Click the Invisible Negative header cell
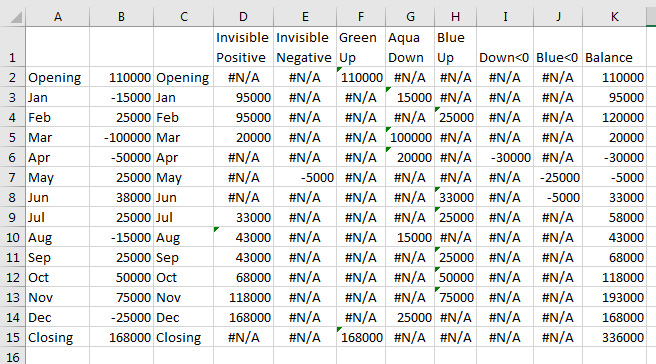The image size is (656, 364). 305,47
